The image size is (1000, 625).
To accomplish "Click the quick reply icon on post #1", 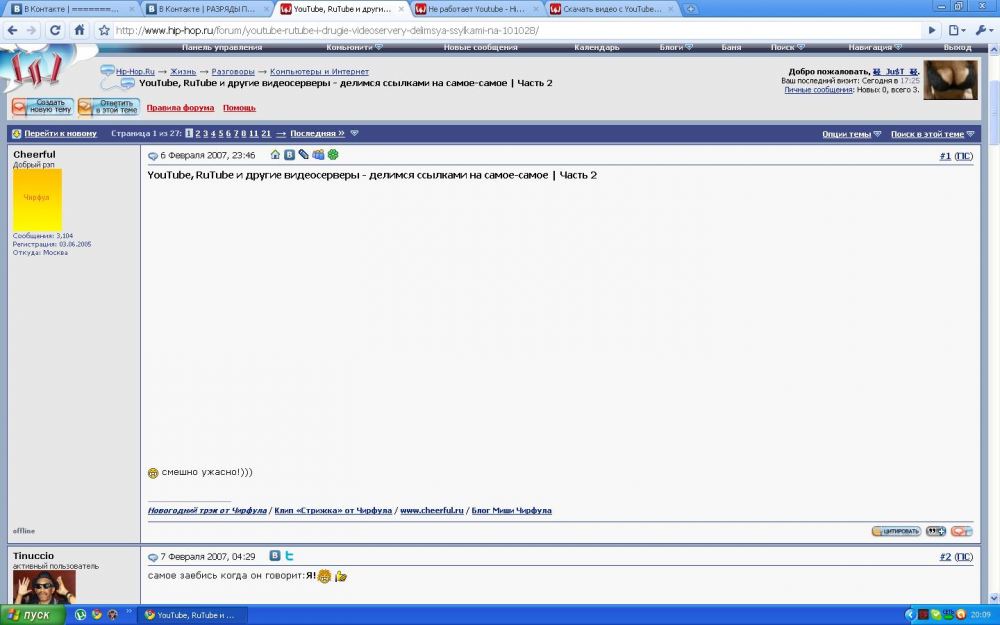I will click(x=961, y=531).
